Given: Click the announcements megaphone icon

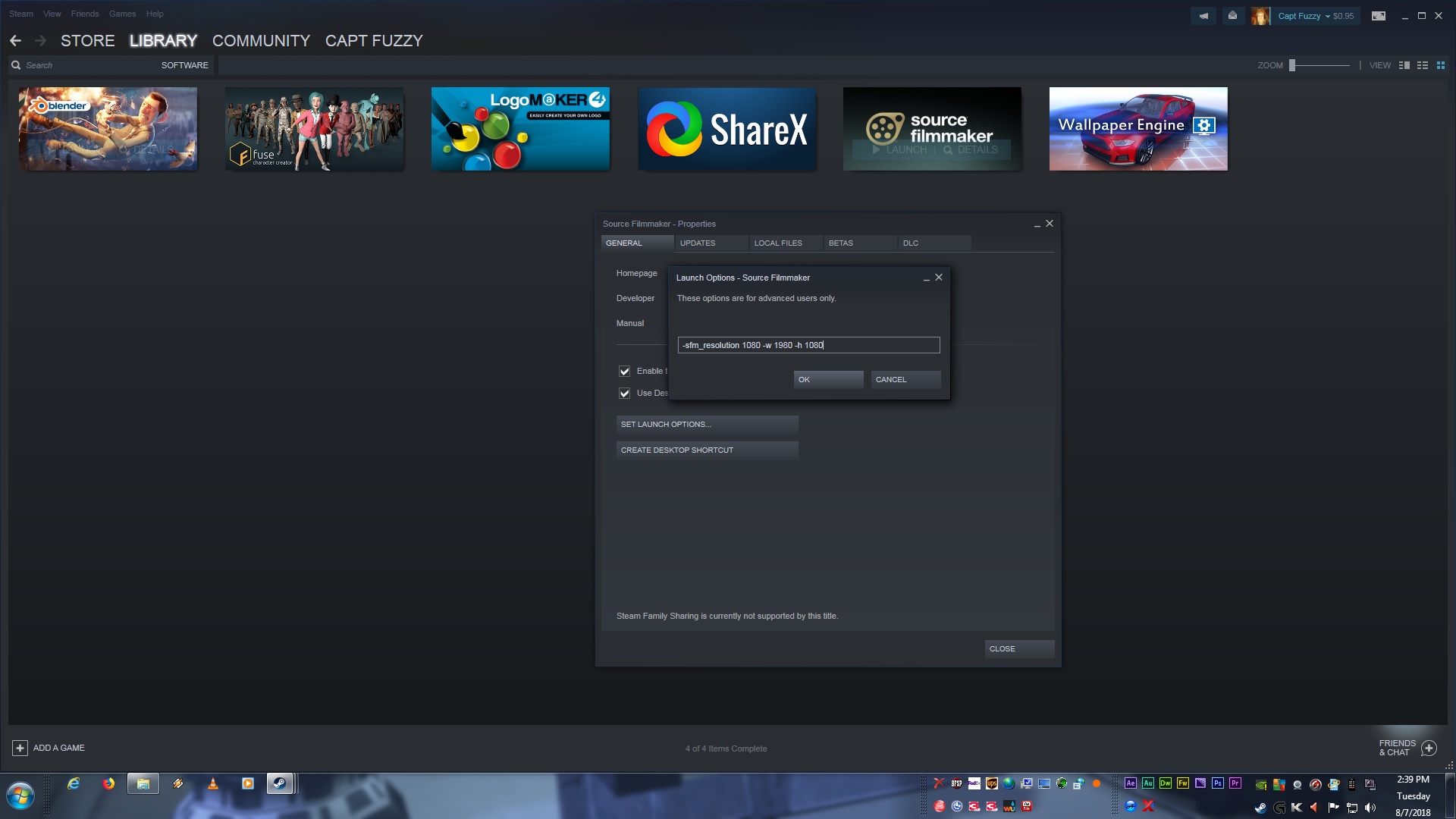Looking at the screenshot, I should click(x=1203, y=16).
